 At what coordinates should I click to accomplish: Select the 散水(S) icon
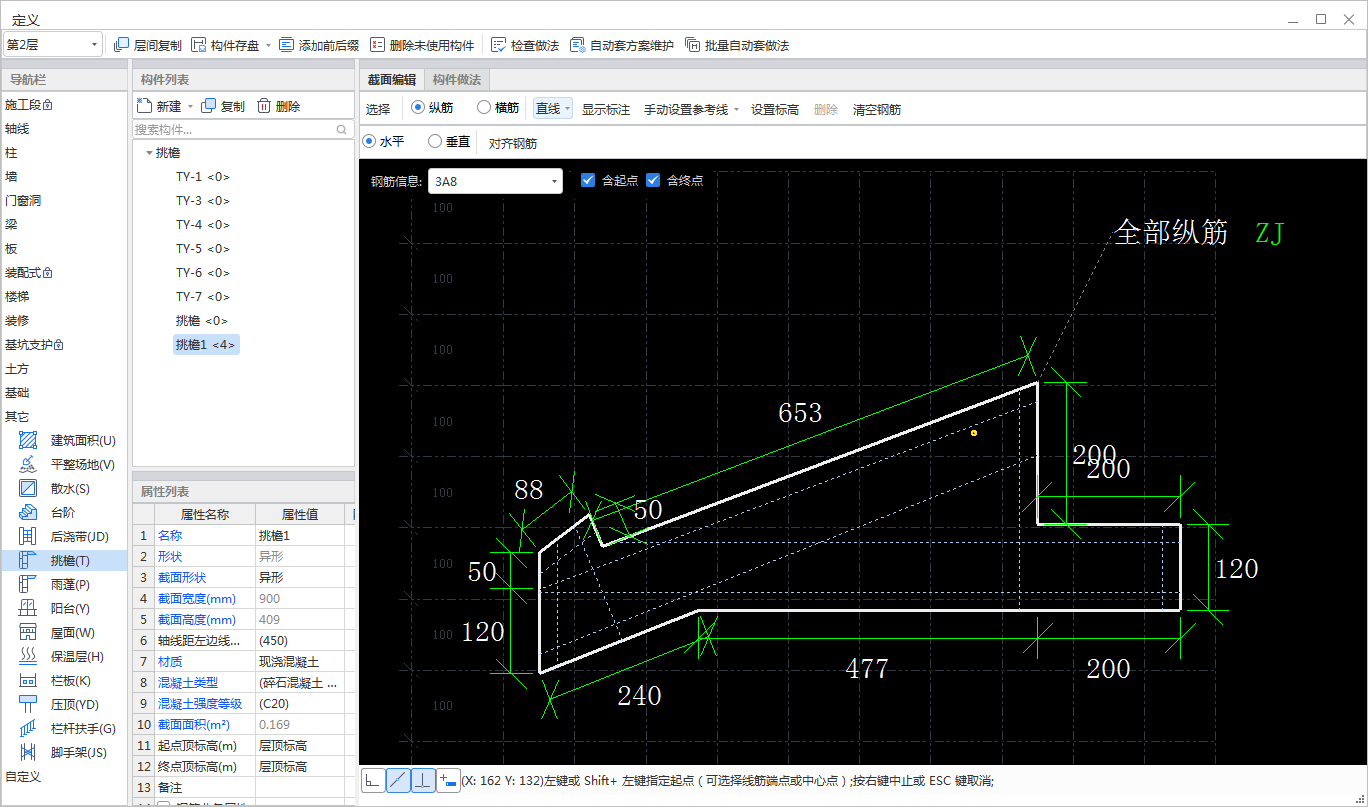tap(29, 488)
